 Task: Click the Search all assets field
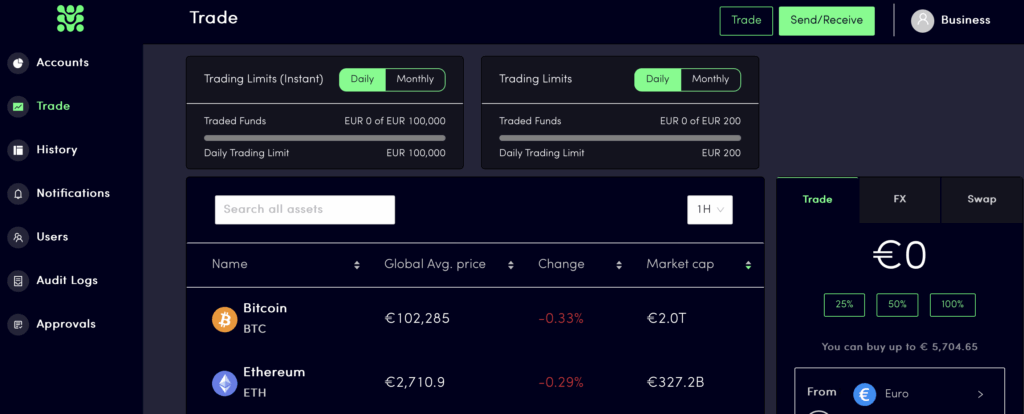click(x=305, y=210)
